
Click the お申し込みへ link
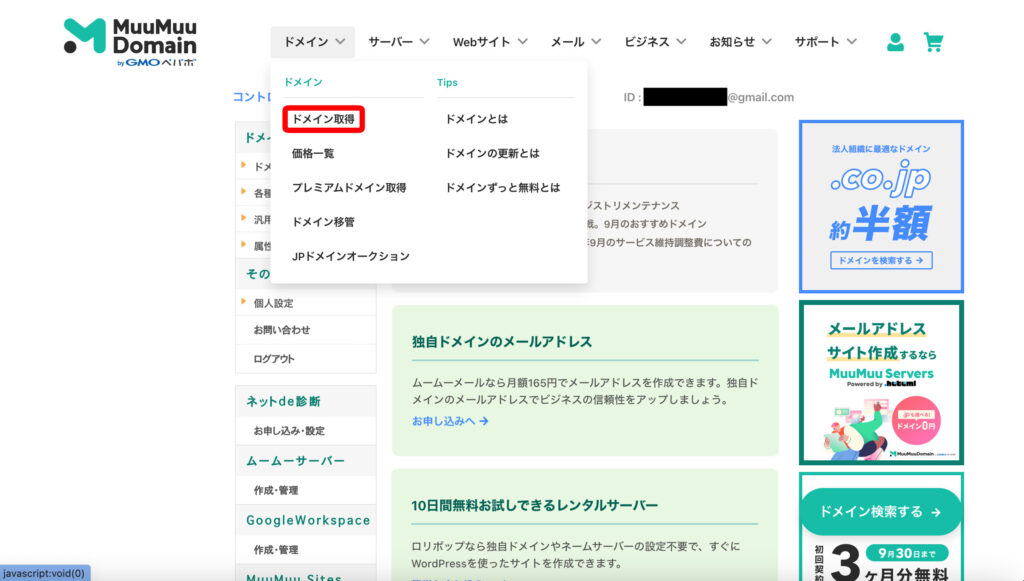[x=450, y=421]
